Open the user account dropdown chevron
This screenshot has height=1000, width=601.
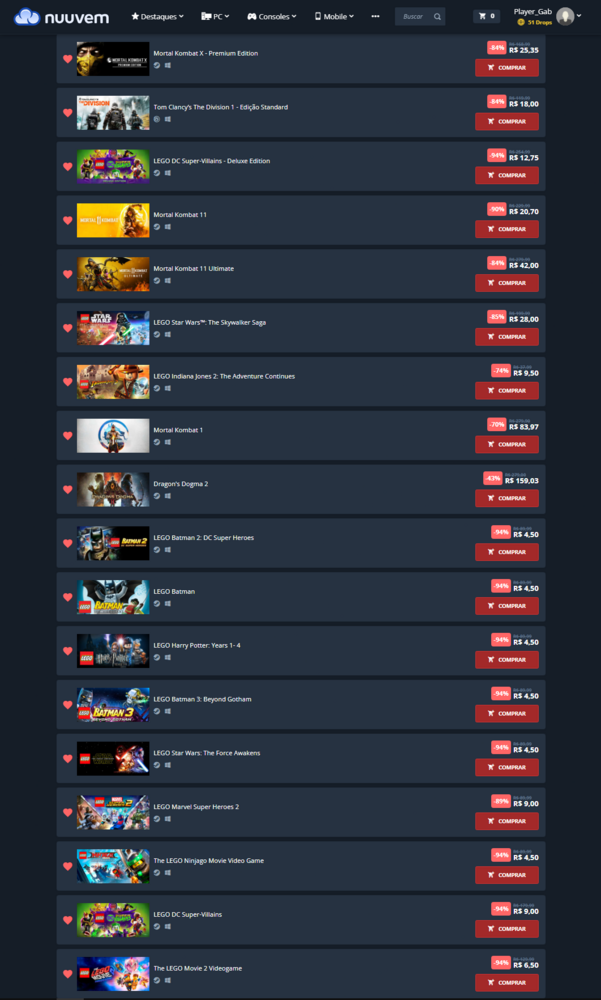(579, 16)
